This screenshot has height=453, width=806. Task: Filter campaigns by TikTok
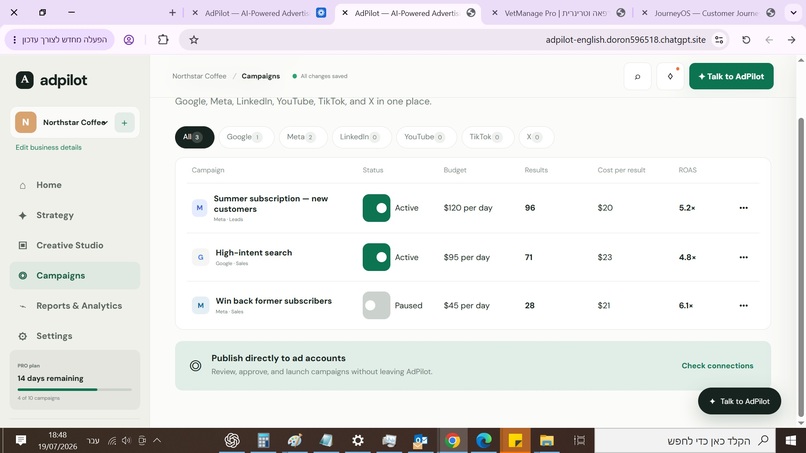487,137
